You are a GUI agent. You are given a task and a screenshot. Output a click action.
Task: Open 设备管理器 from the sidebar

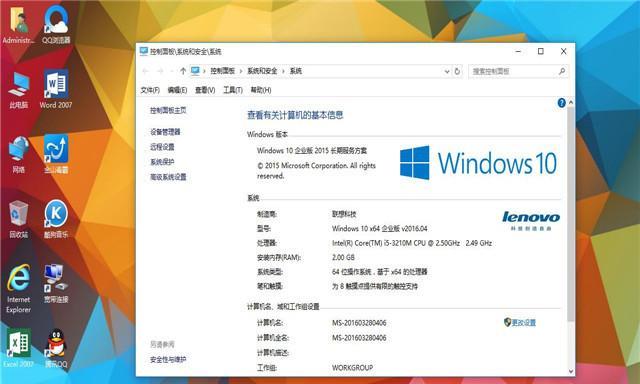coord(165,132)
